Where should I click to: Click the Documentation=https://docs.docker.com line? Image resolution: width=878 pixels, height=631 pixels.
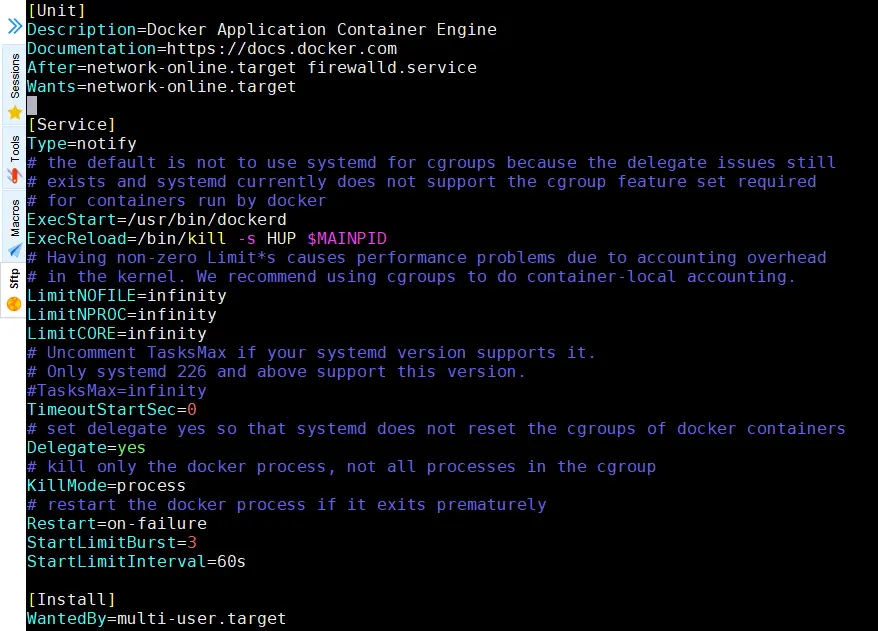click(x=212, y=49)
